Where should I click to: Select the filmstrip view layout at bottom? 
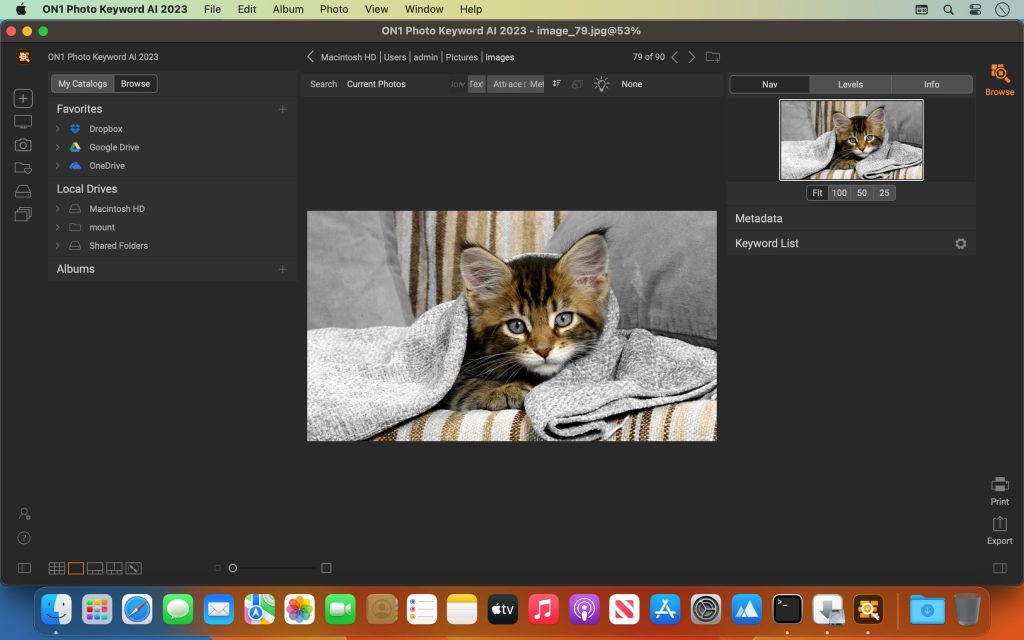pos(94,567)
